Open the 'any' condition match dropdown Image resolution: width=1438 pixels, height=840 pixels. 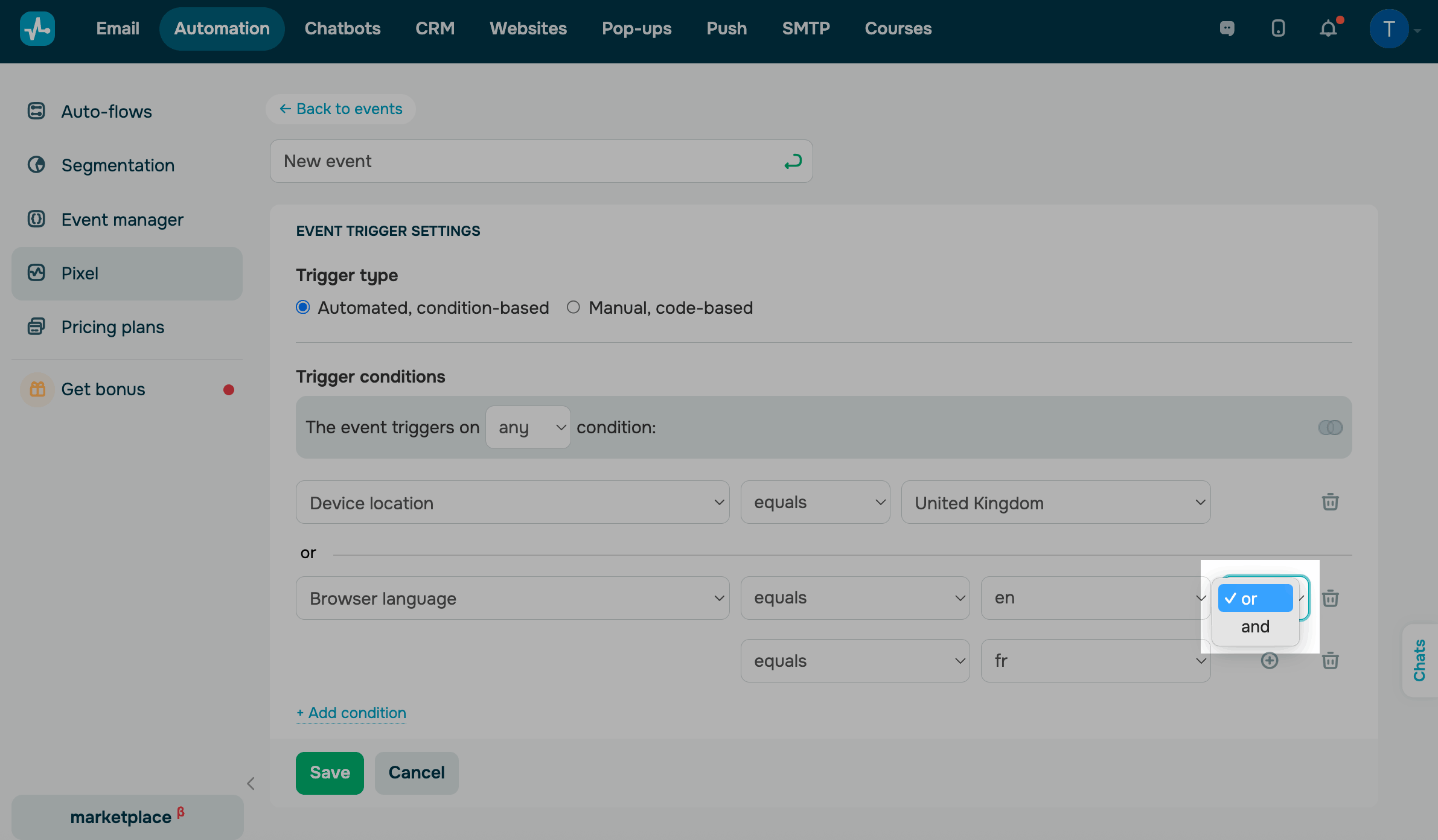click(x=528, y=427)
